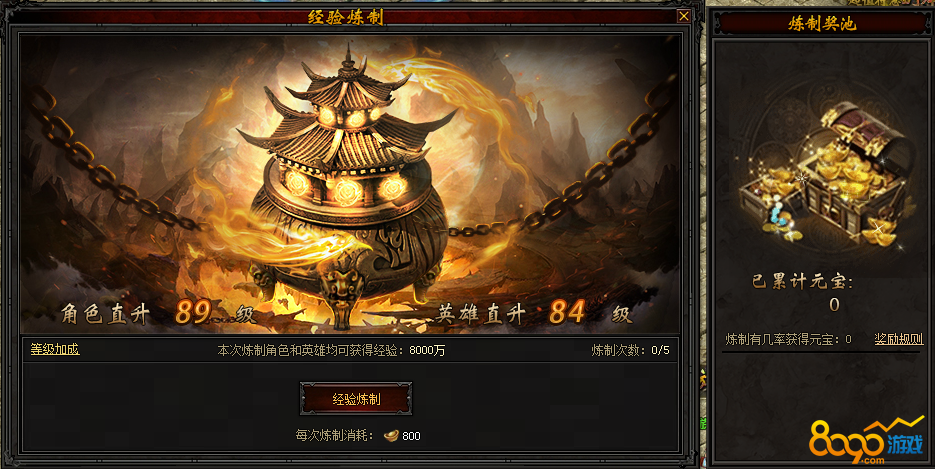Click the 炼制有几率获得元宝 text
Screen dimensions: 935x469
tap(788, 339)
